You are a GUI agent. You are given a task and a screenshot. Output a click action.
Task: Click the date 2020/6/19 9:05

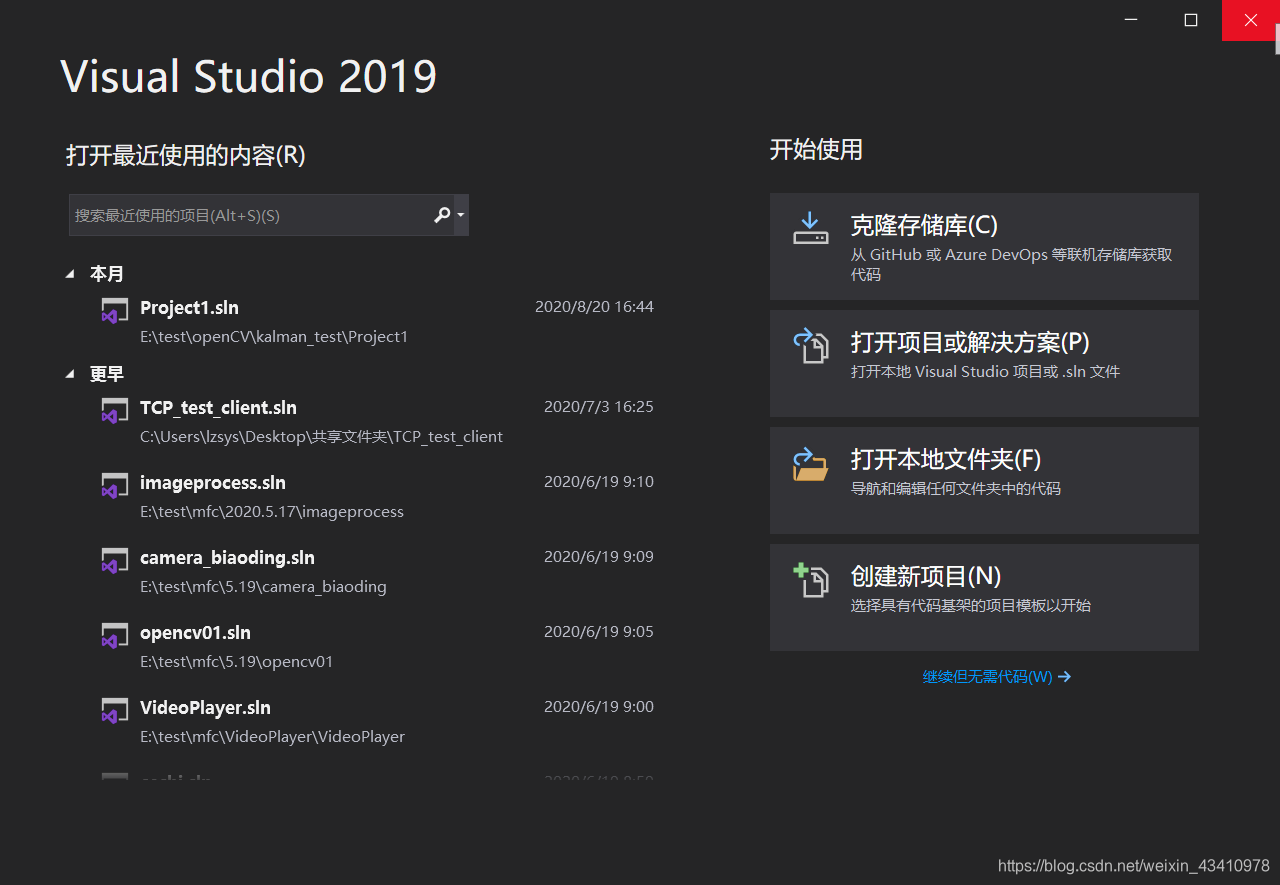point(599,632)
